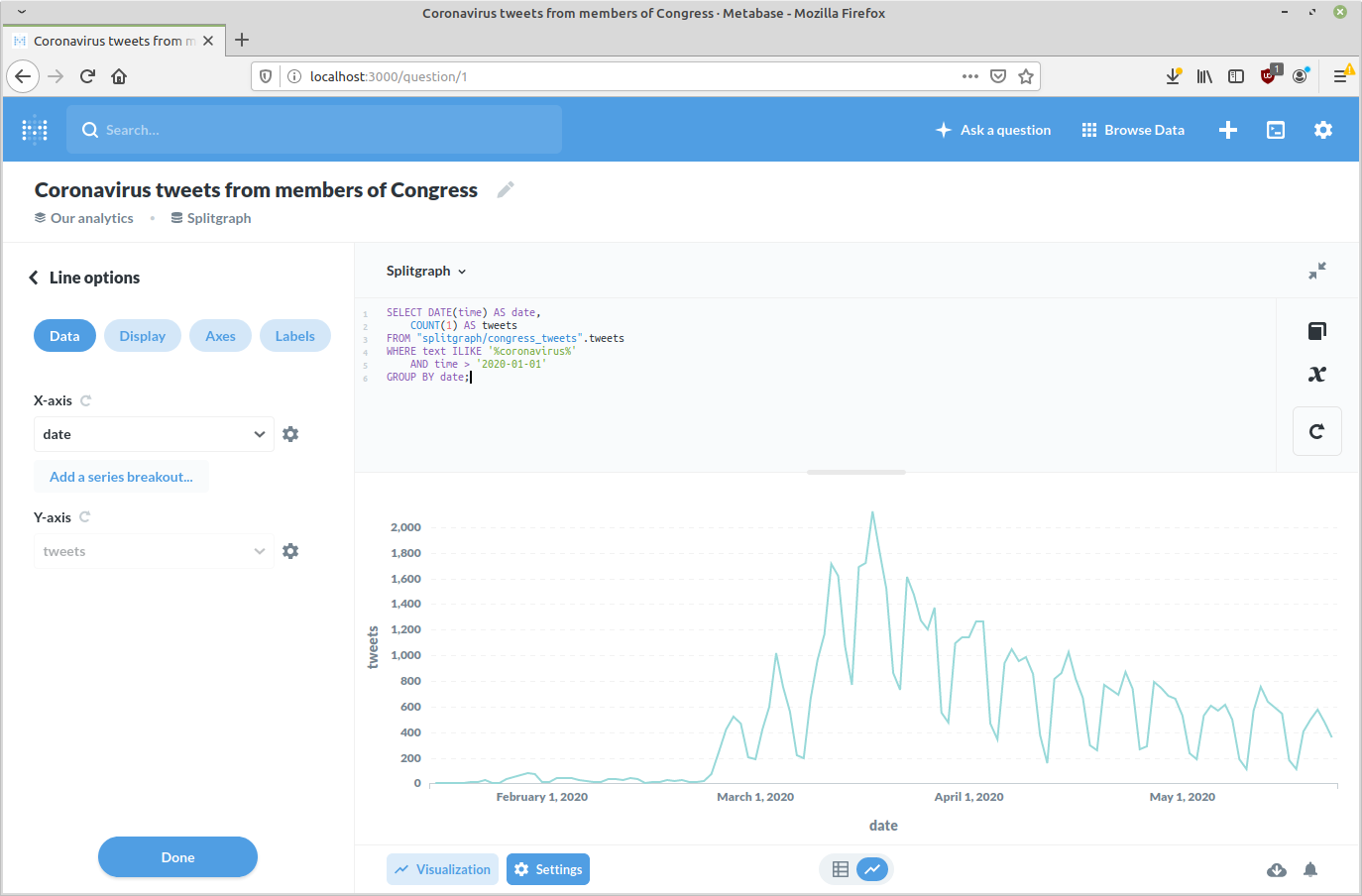
Task: Click Add a series breakout link
Action: point(121,477)
